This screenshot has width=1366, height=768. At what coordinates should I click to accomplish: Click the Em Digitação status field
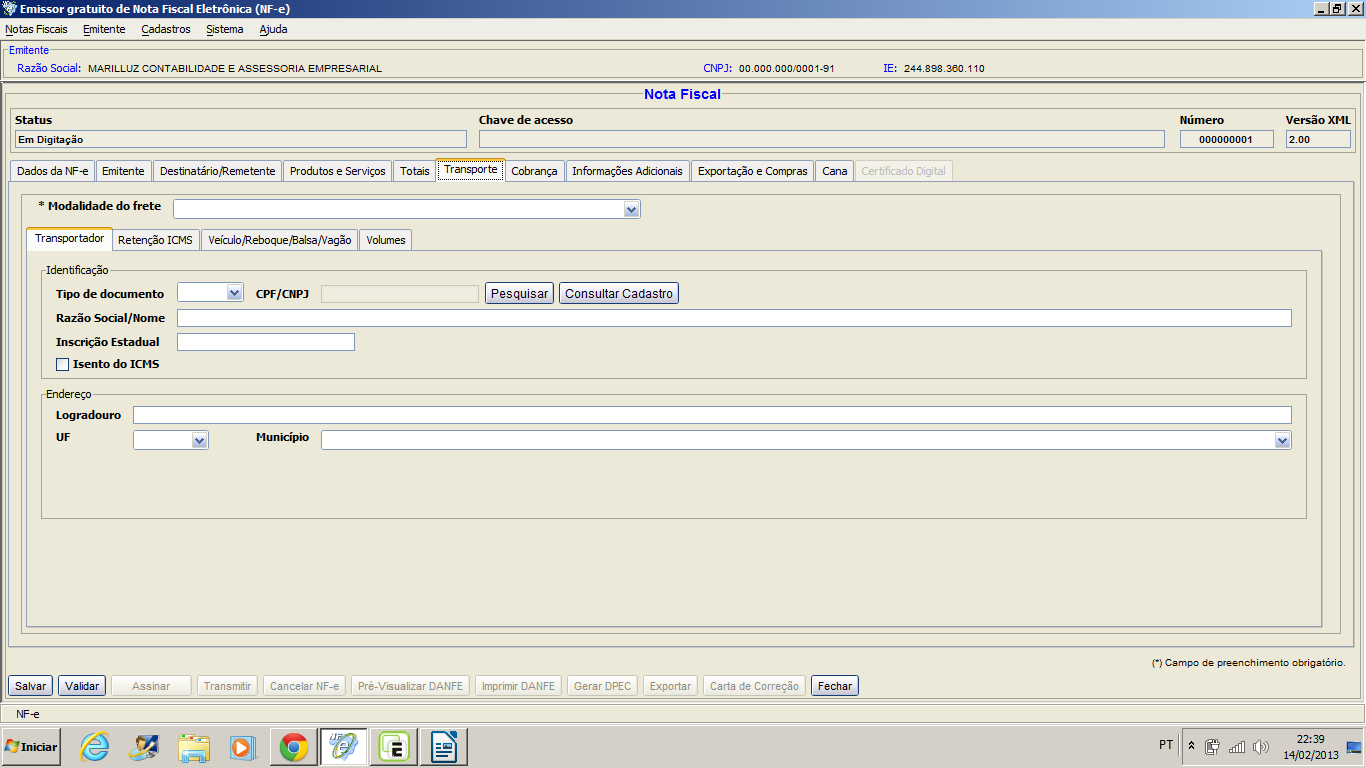pyautogui.click(x=241, y=139)
